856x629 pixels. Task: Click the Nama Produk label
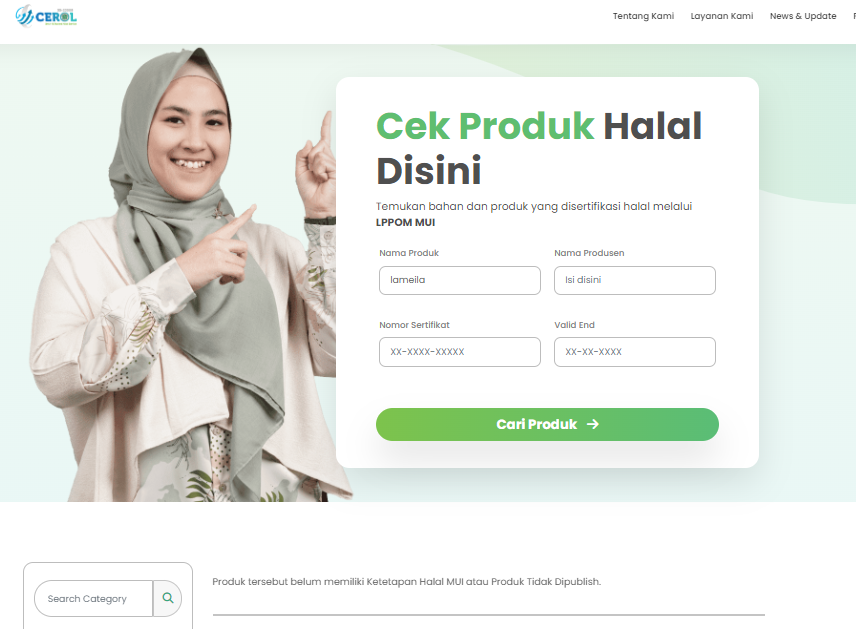click(x=409, y=253)
